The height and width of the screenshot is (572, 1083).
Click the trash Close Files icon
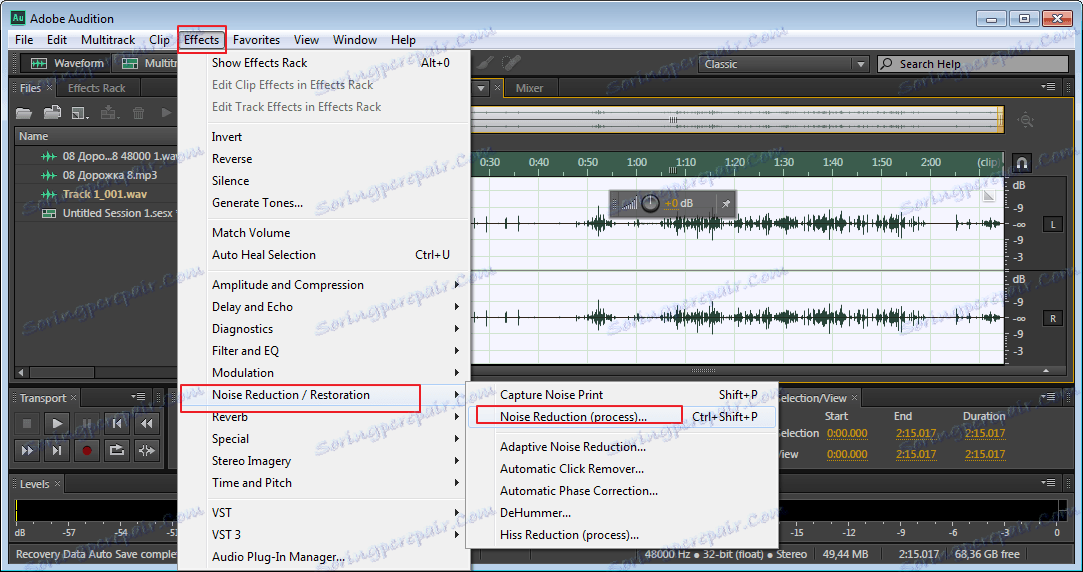(138, 113)
